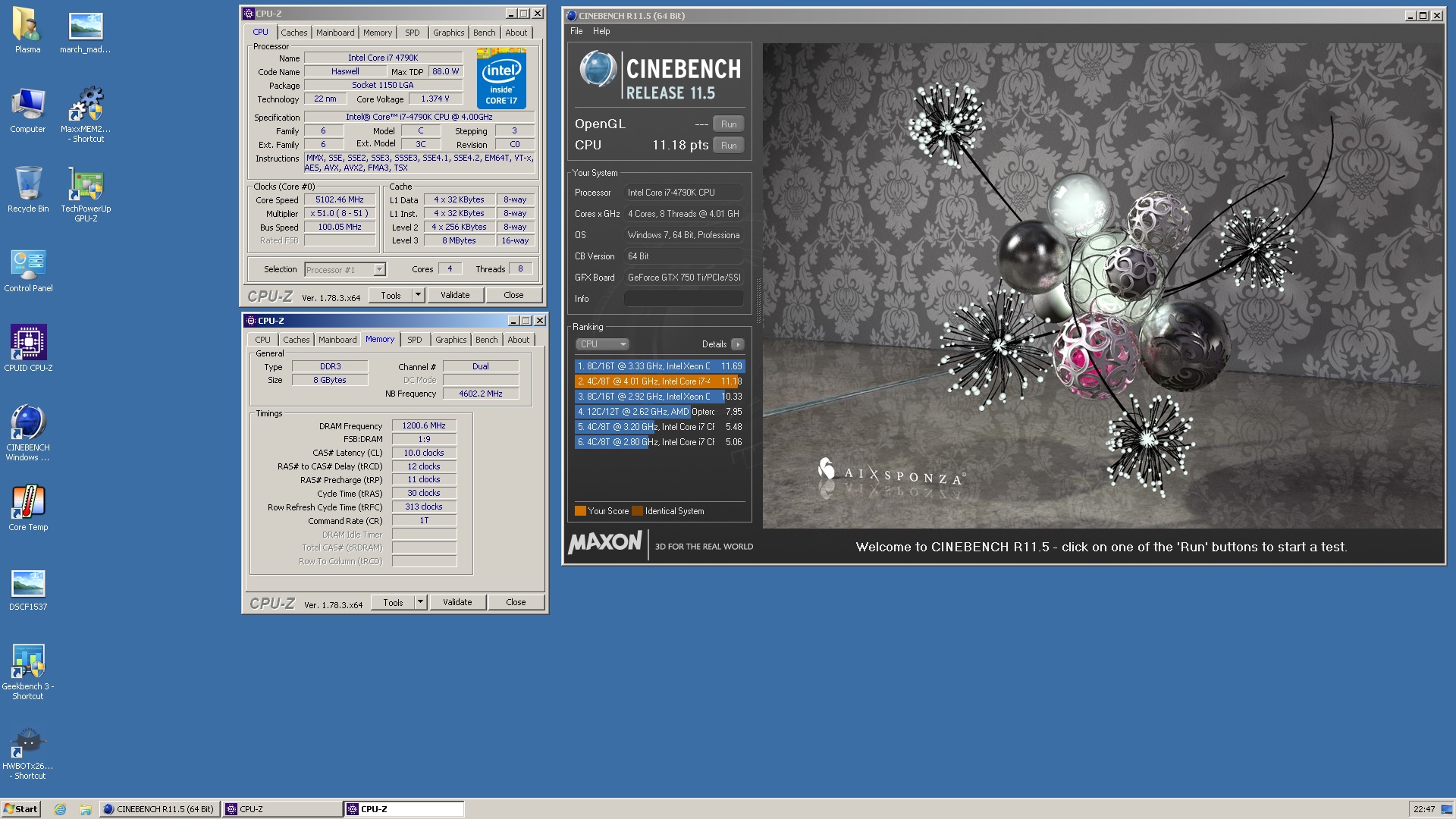Click Tools button in top CPU-Z window
The height and width of the screenshot is (819, 1456).
[391, 295]
